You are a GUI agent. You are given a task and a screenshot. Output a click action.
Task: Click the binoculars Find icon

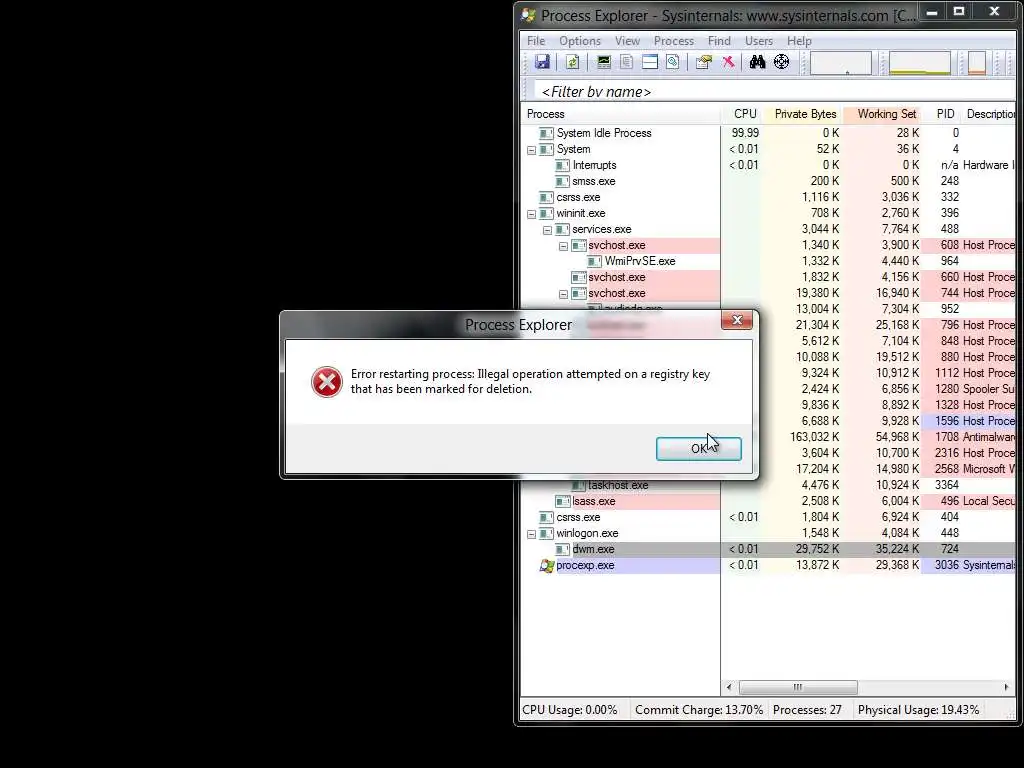pyautogui.click(x=758, y=62)
